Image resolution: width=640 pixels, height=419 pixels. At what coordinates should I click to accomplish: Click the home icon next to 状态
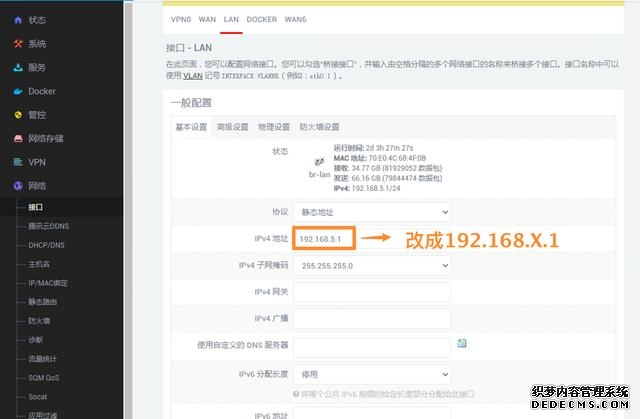(x=18, y=20)
